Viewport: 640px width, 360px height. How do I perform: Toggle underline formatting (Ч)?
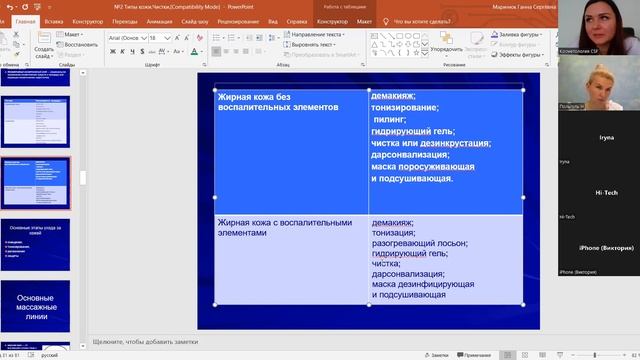(x=132, y=51)
